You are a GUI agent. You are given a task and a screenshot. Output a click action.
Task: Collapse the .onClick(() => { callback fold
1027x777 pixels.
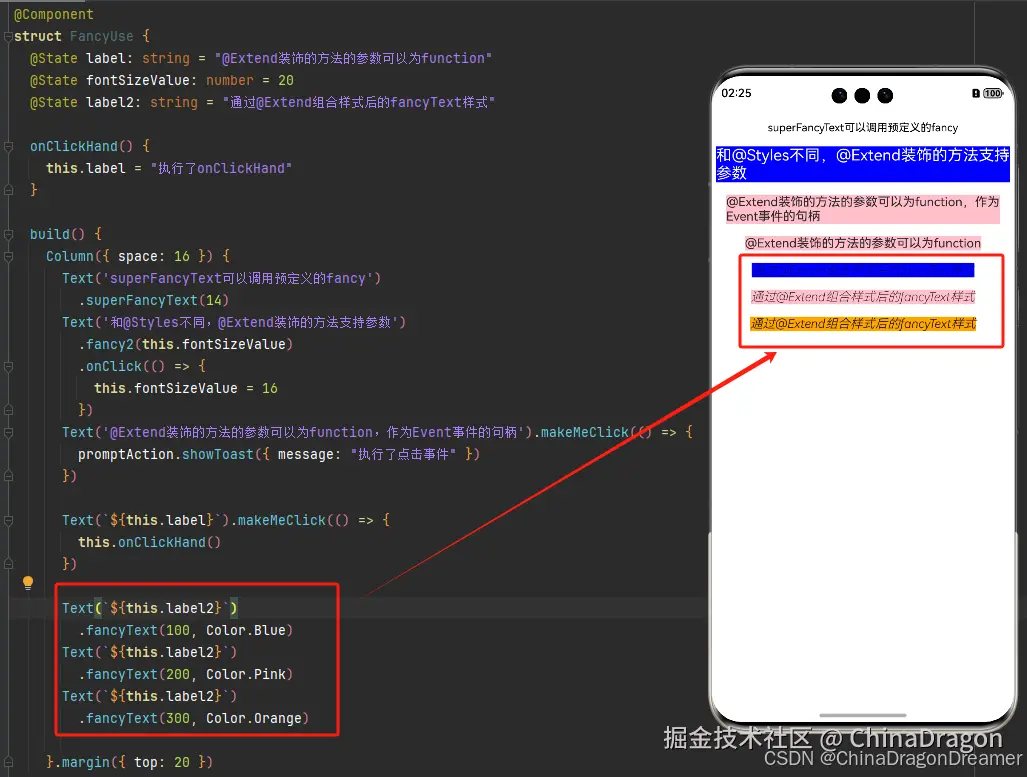tap(8, 367)
